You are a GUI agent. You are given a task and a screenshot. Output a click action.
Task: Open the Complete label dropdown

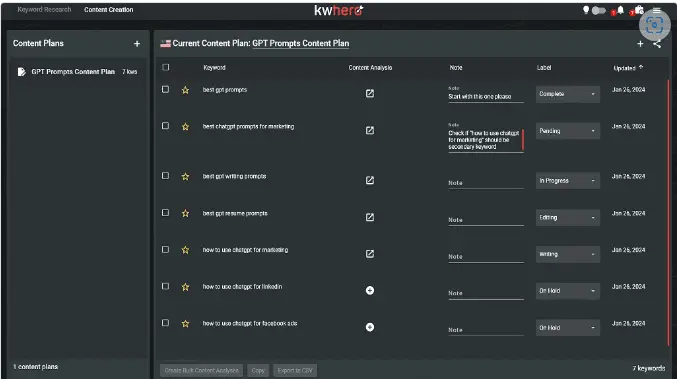coord(567,94)
